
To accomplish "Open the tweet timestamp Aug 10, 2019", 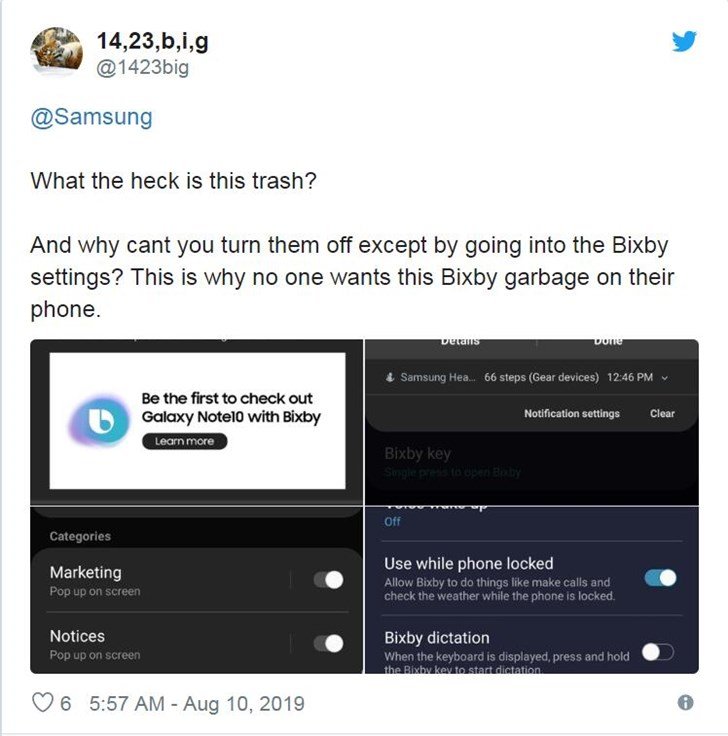I will 197,704.
